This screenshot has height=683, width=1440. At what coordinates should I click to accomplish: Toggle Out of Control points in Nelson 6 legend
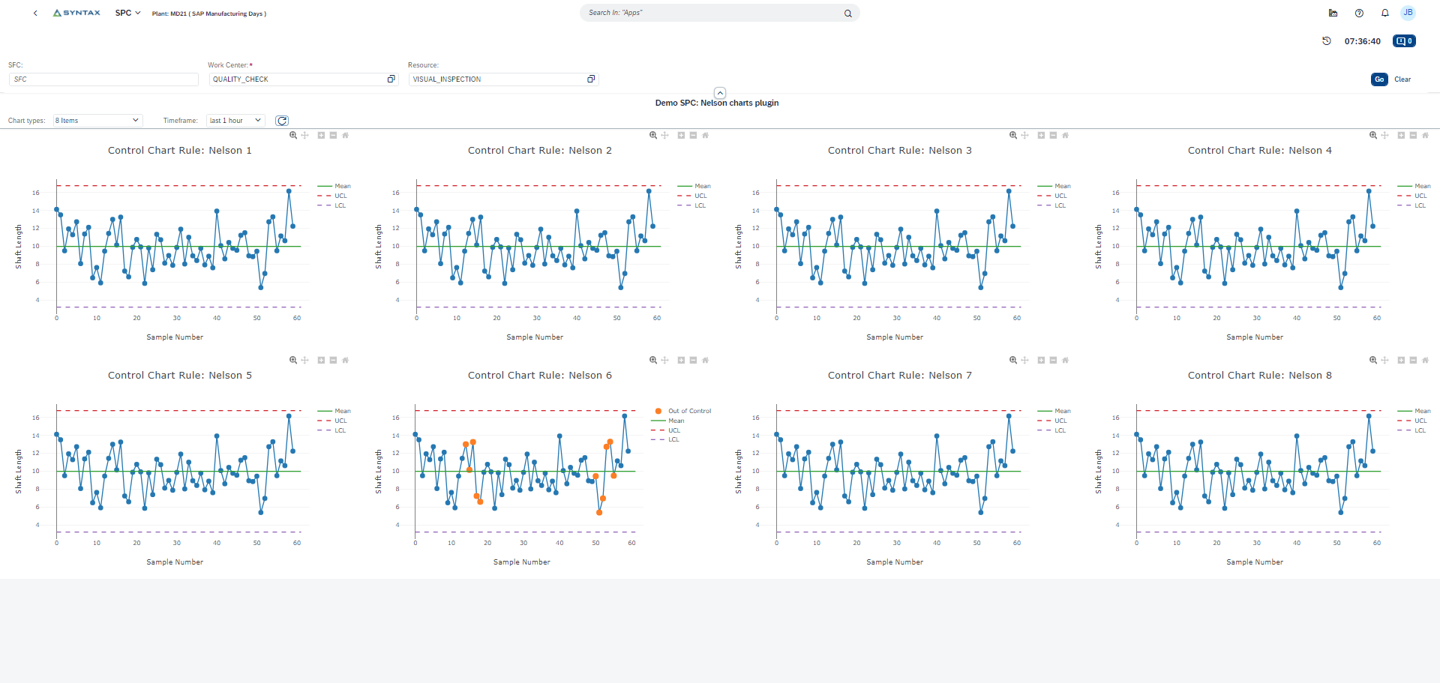point(690,410)
